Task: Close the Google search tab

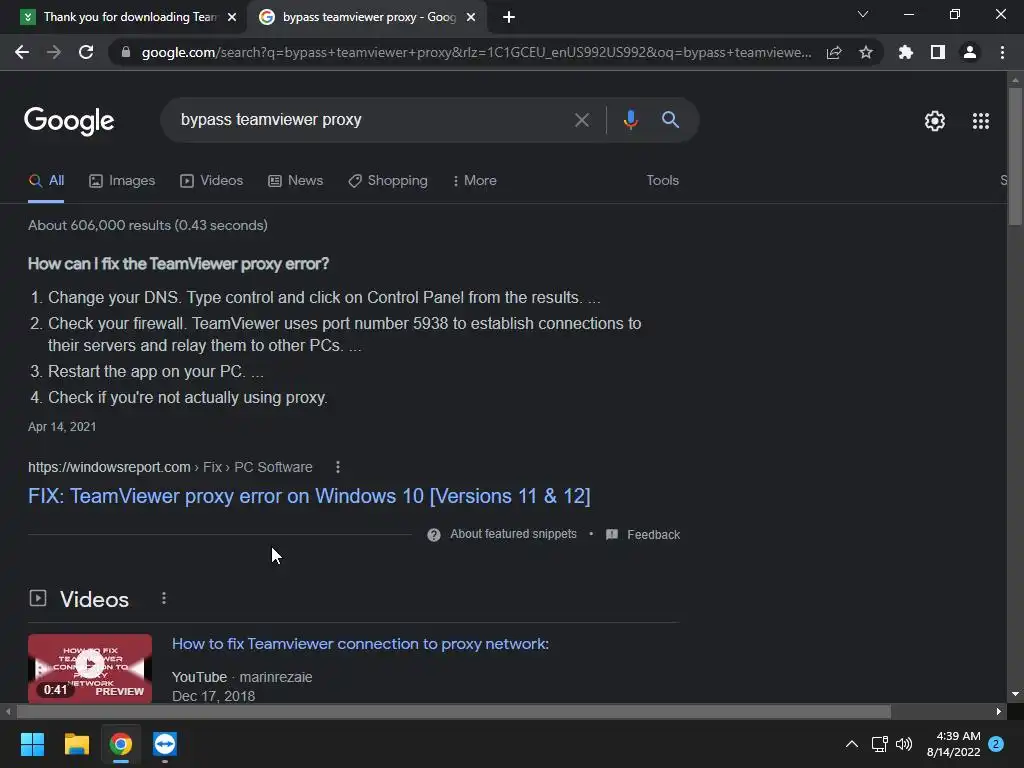Action: (x=471, y=18)
